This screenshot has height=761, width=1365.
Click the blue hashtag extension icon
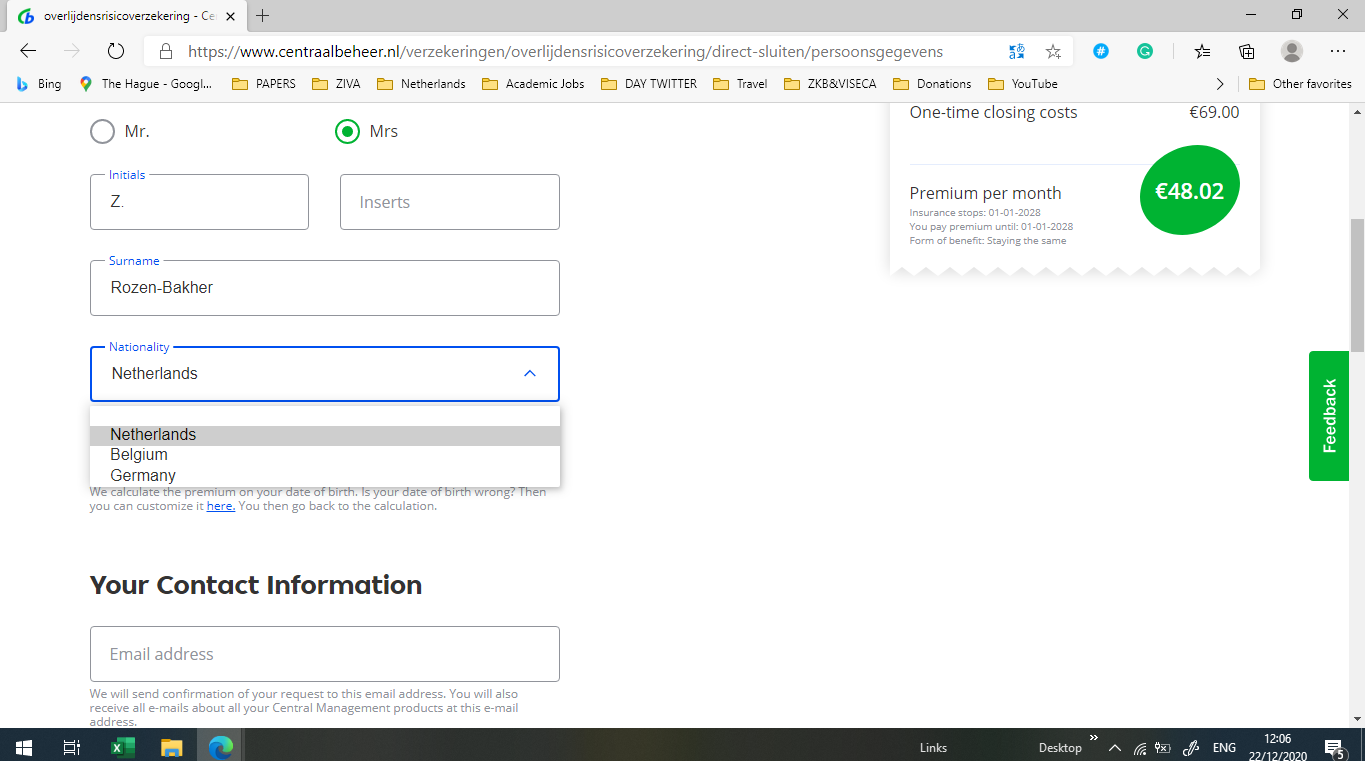point(1101,51)
